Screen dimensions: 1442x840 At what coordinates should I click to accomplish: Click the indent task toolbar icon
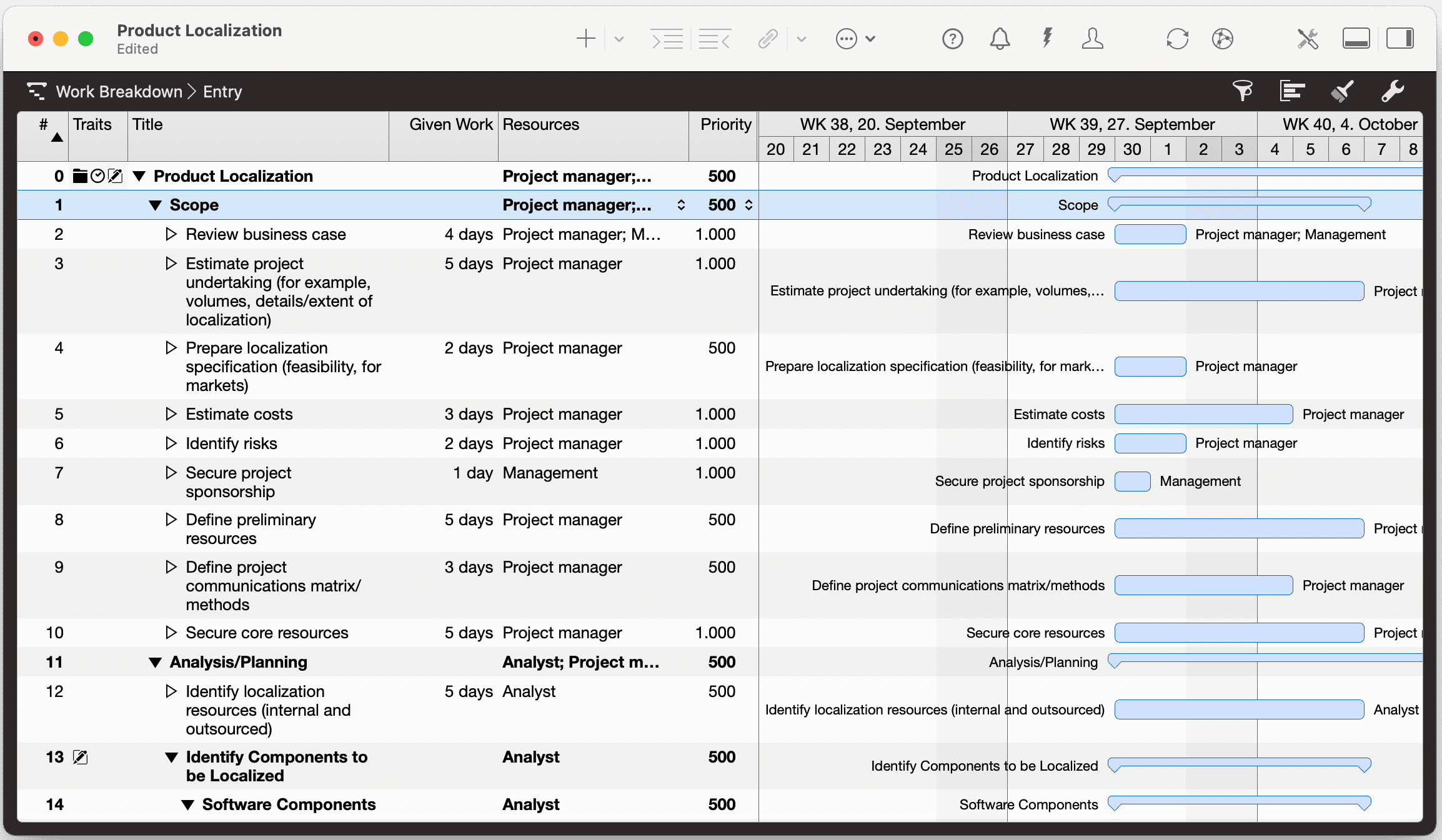667,39
